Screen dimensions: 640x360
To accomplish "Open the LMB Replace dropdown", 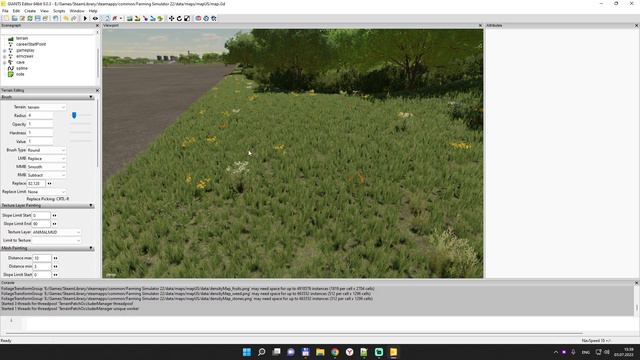I will pos(46,158).
